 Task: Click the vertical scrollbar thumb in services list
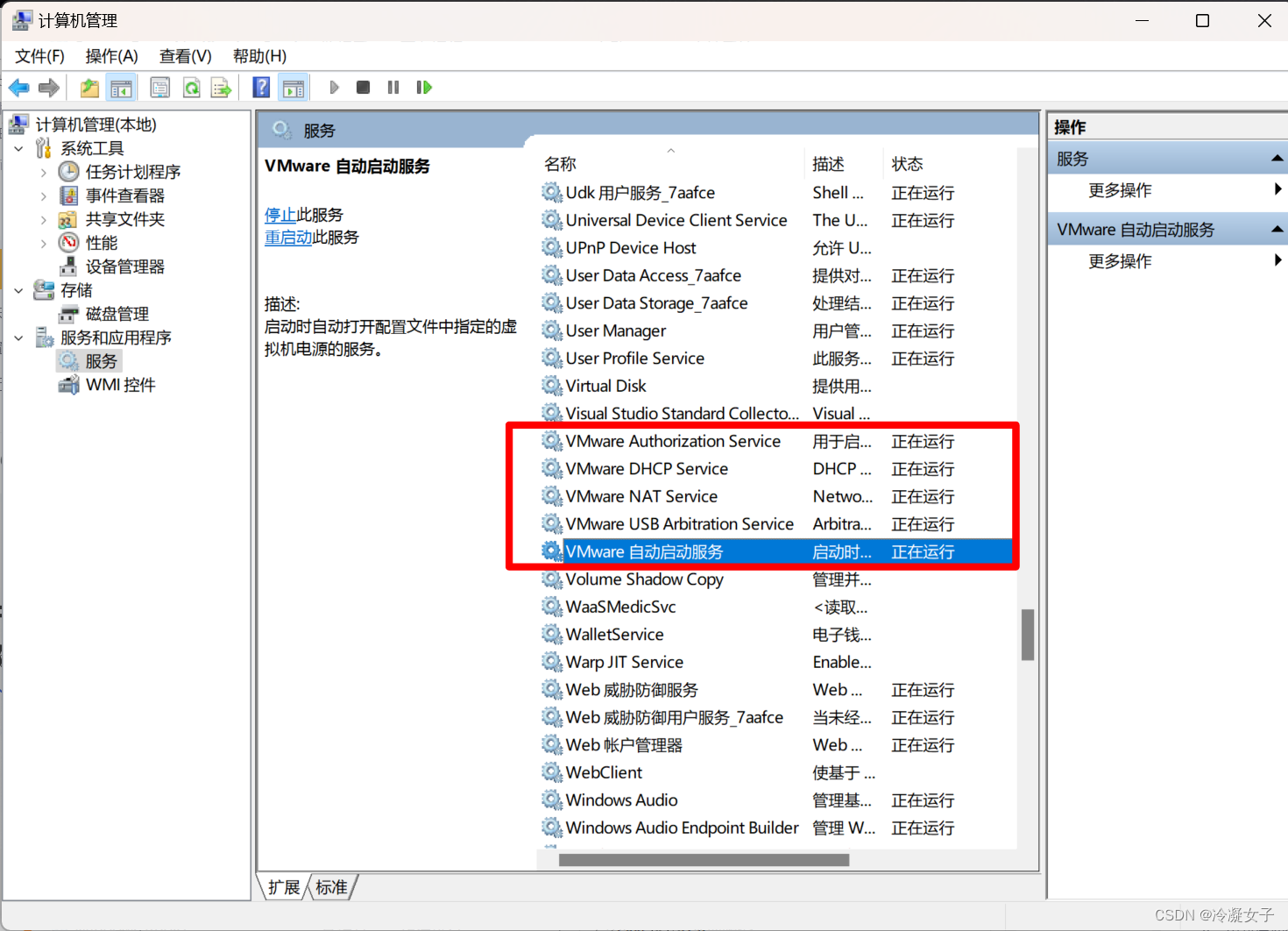(1028, 635)
